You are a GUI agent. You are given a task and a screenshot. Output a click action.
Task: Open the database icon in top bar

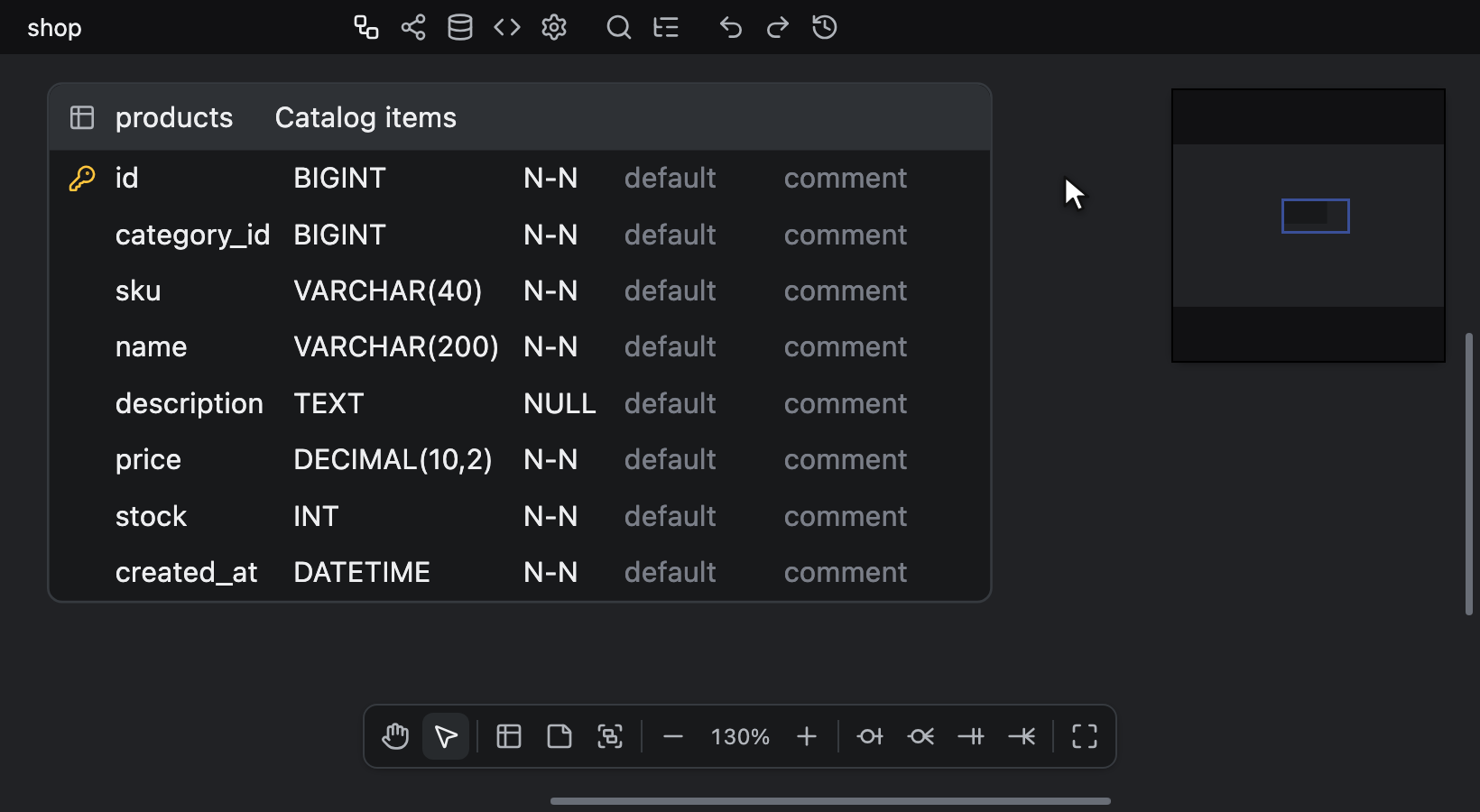460,27
